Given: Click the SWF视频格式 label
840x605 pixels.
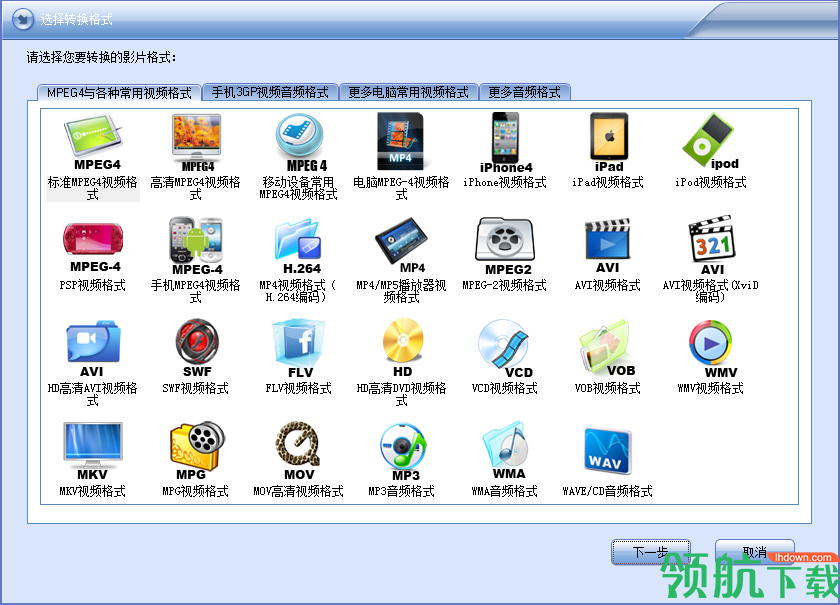Looking at the screenshot, I should click(x=196, y=388).
